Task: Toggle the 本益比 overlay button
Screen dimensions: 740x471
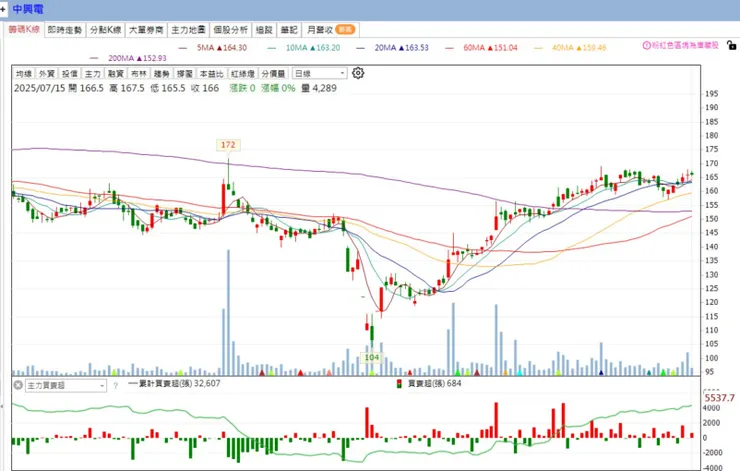Action: pyautogui.click(x=211, y=74)
